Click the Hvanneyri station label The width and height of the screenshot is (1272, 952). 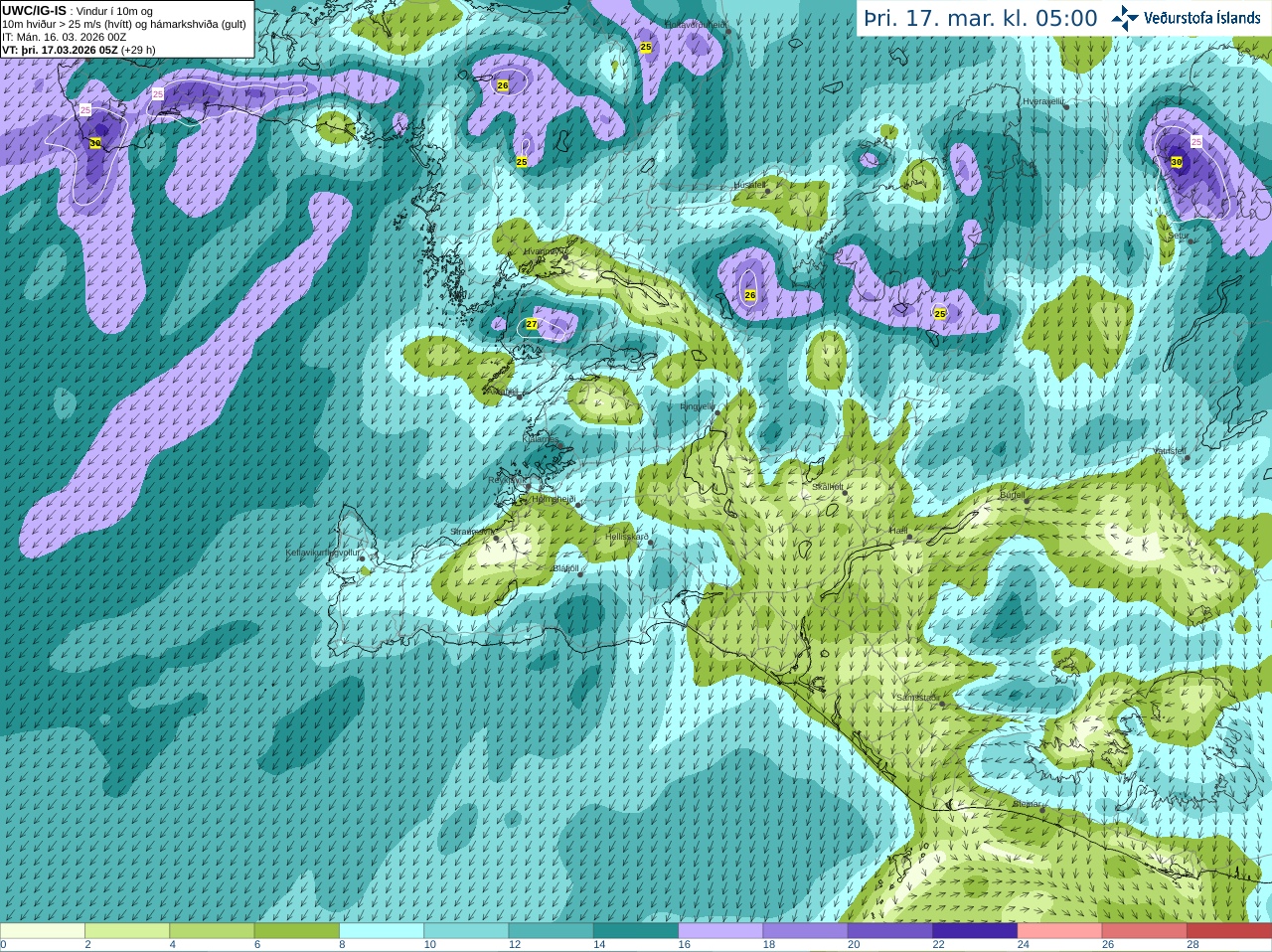pos(544,251)
